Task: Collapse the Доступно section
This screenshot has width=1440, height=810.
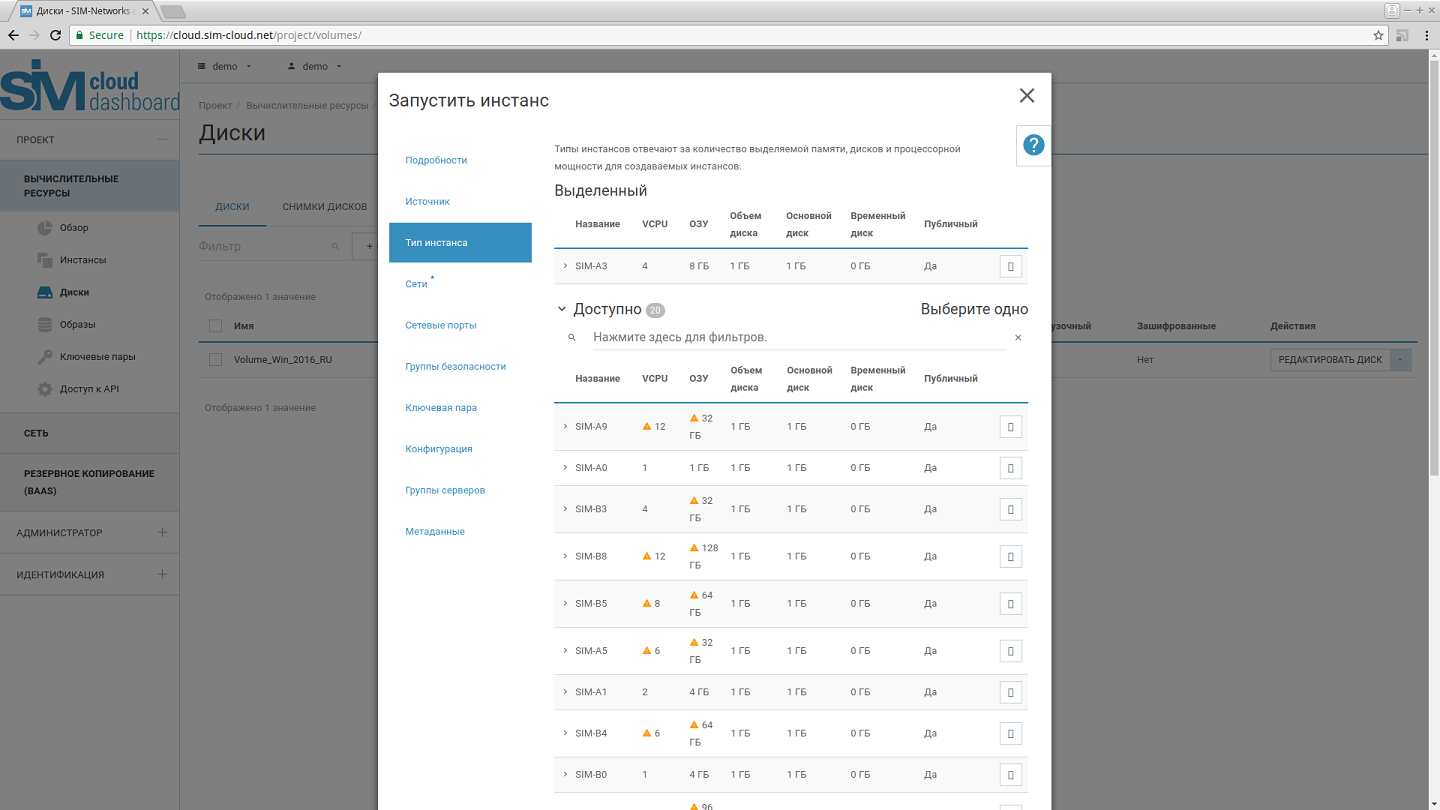Action: click(x=562, y=310)
